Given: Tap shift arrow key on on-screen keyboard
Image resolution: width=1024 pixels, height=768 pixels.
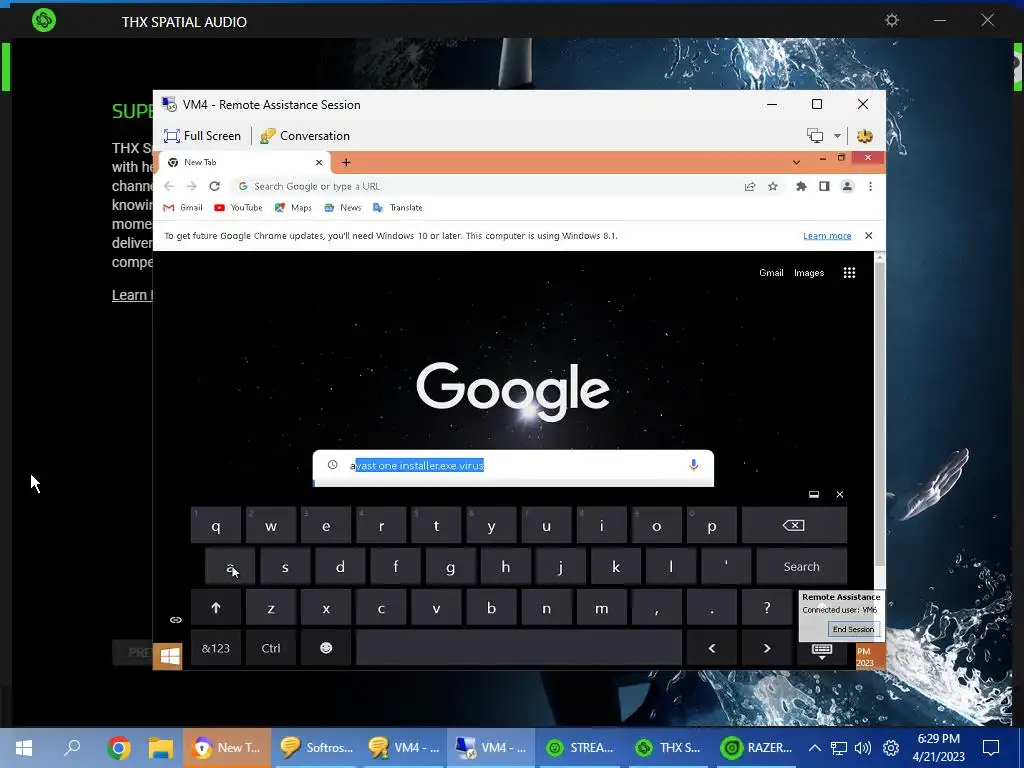Looking at the screenshot, I should click(x=216, y=608).
